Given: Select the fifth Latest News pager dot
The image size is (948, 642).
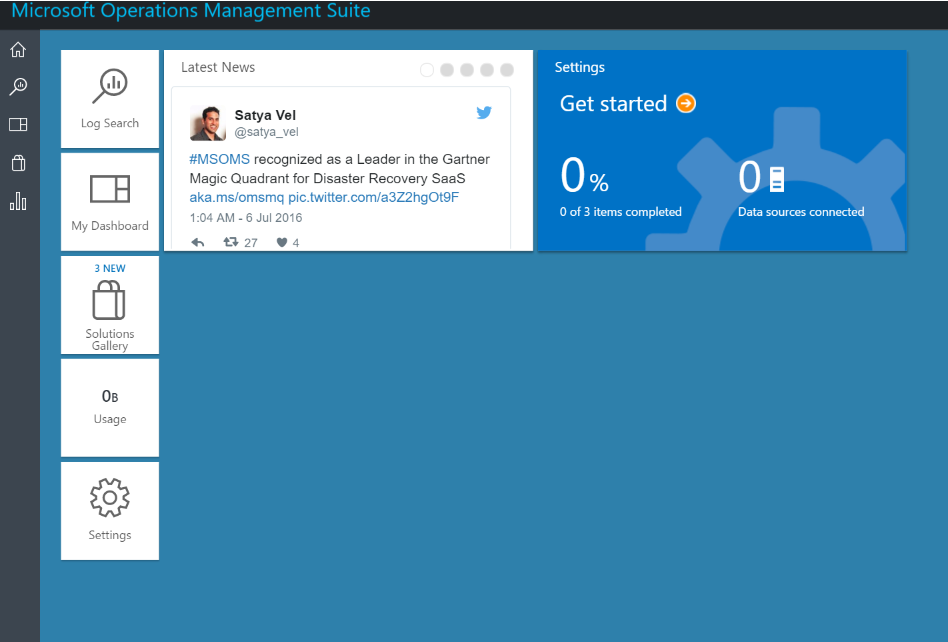Looking at the screenshot, I should coord(507,70).
